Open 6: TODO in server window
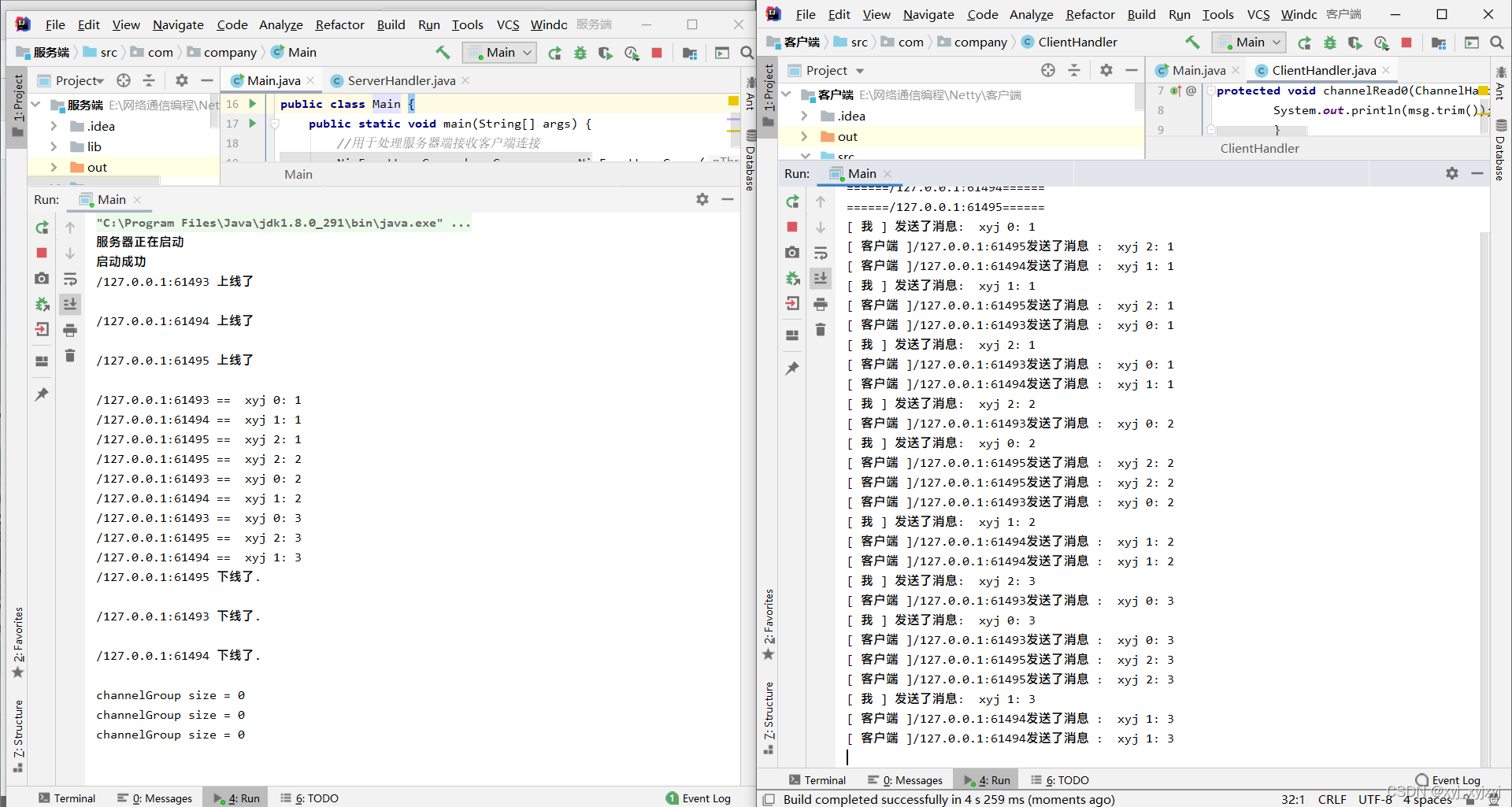 pos(309,798)
